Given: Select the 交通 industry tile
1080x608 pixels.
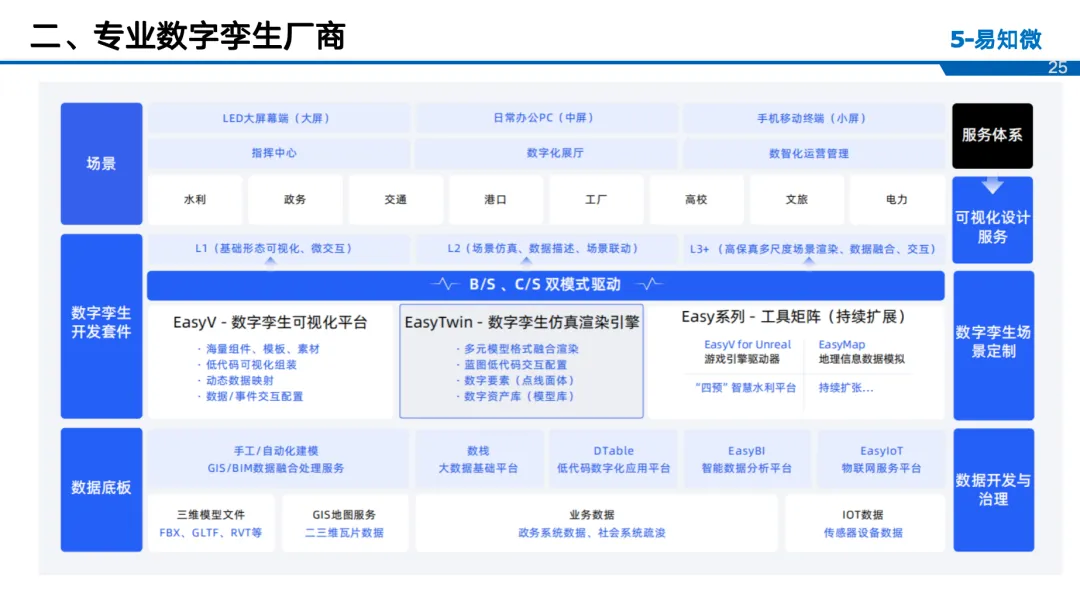Looking at the screenshot, I should [395, 200].
